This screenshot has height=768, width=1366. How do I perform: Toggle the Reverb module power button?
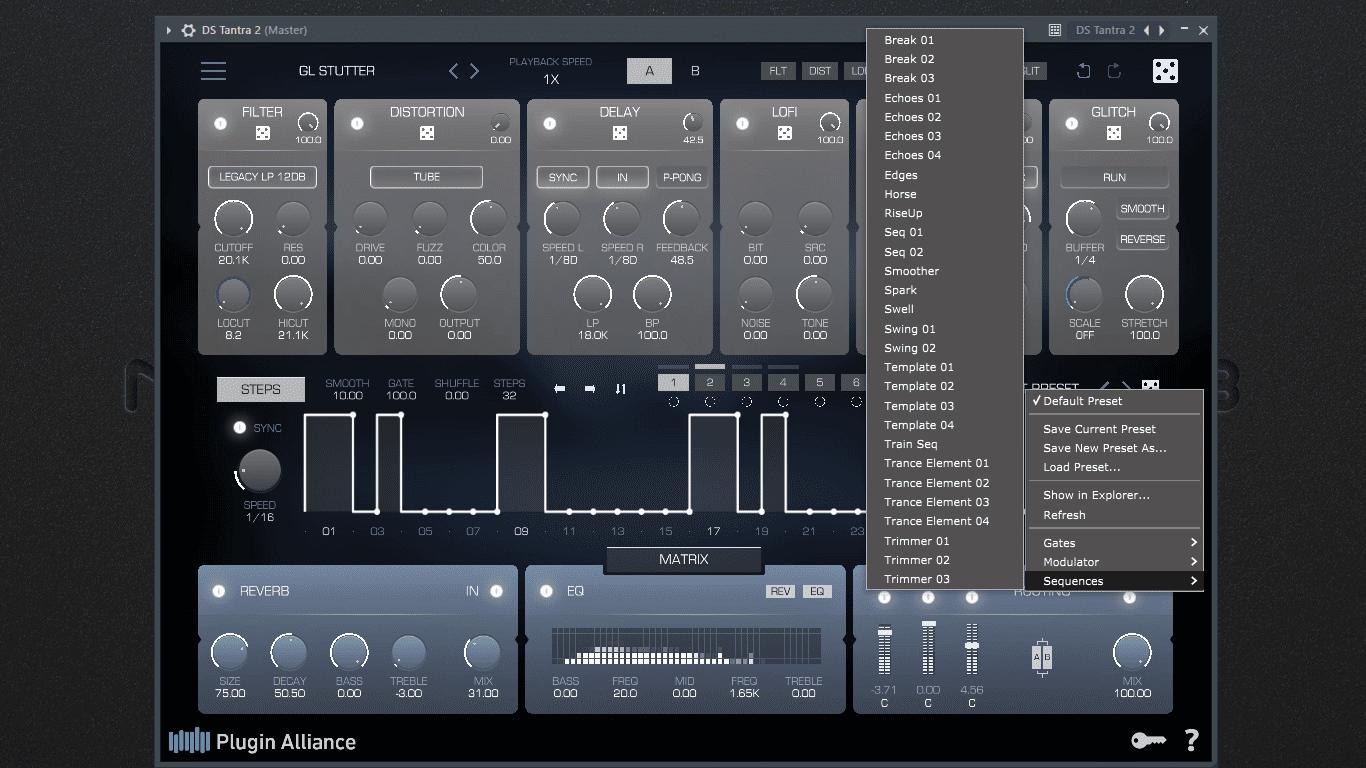(218, 591)
